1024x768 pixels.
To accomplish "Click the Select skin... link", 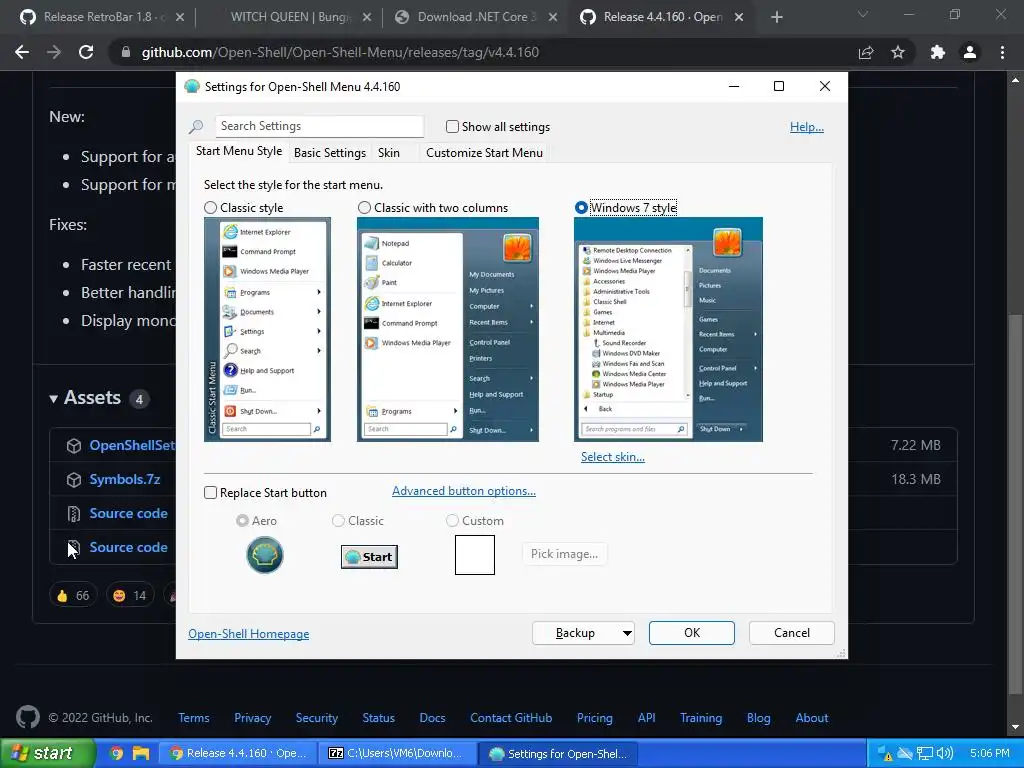I will (613, 457).
